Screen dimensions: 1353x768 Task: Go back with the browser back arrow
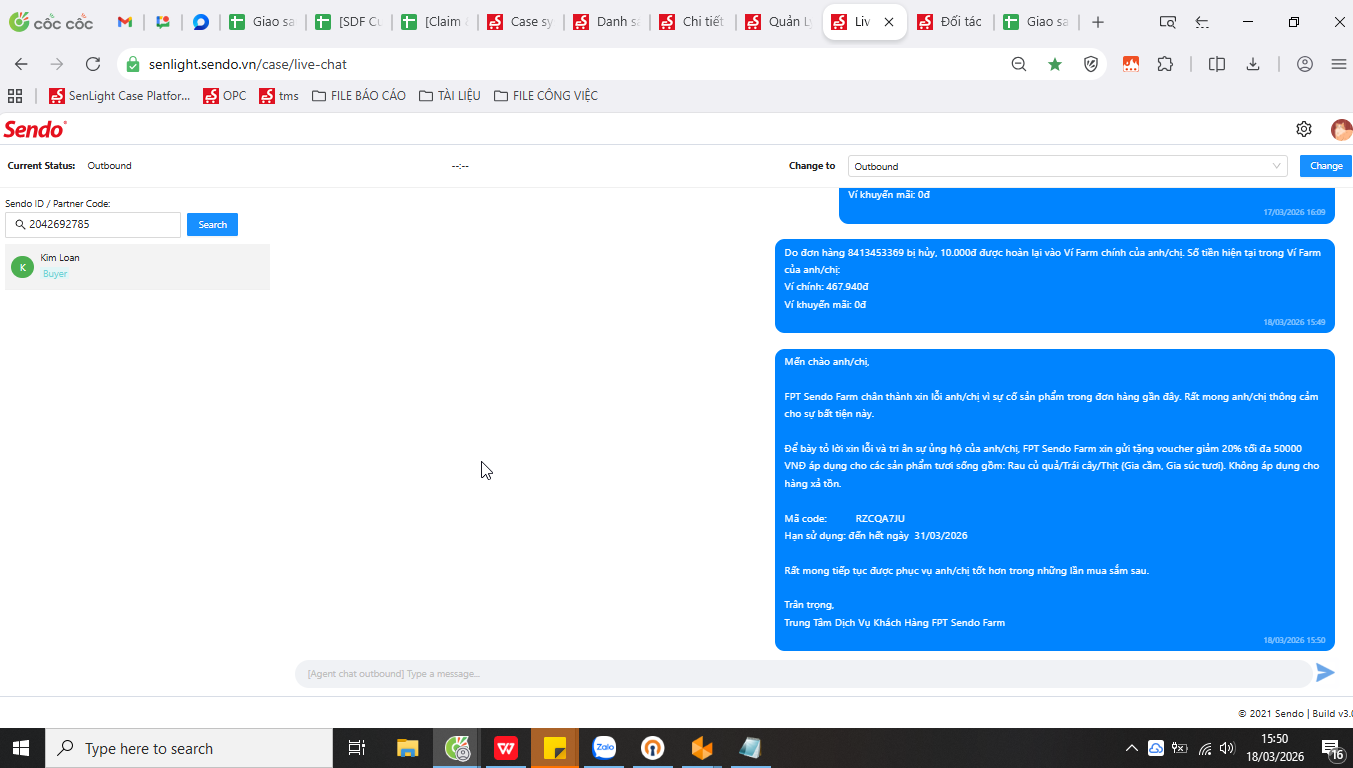coord(21,64)
